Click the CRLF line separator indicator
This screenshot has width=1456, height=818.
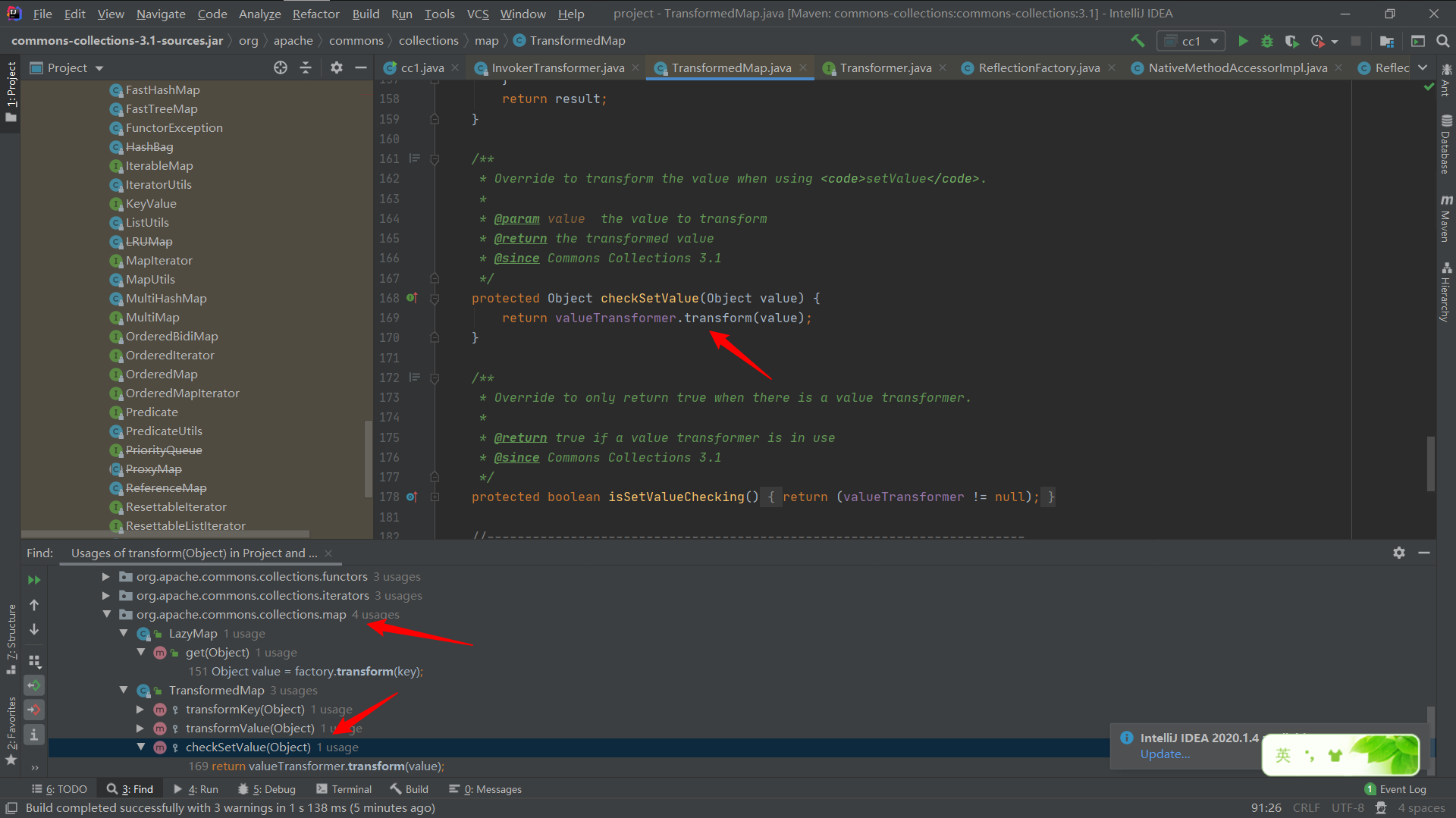[x=1306, y=808]
